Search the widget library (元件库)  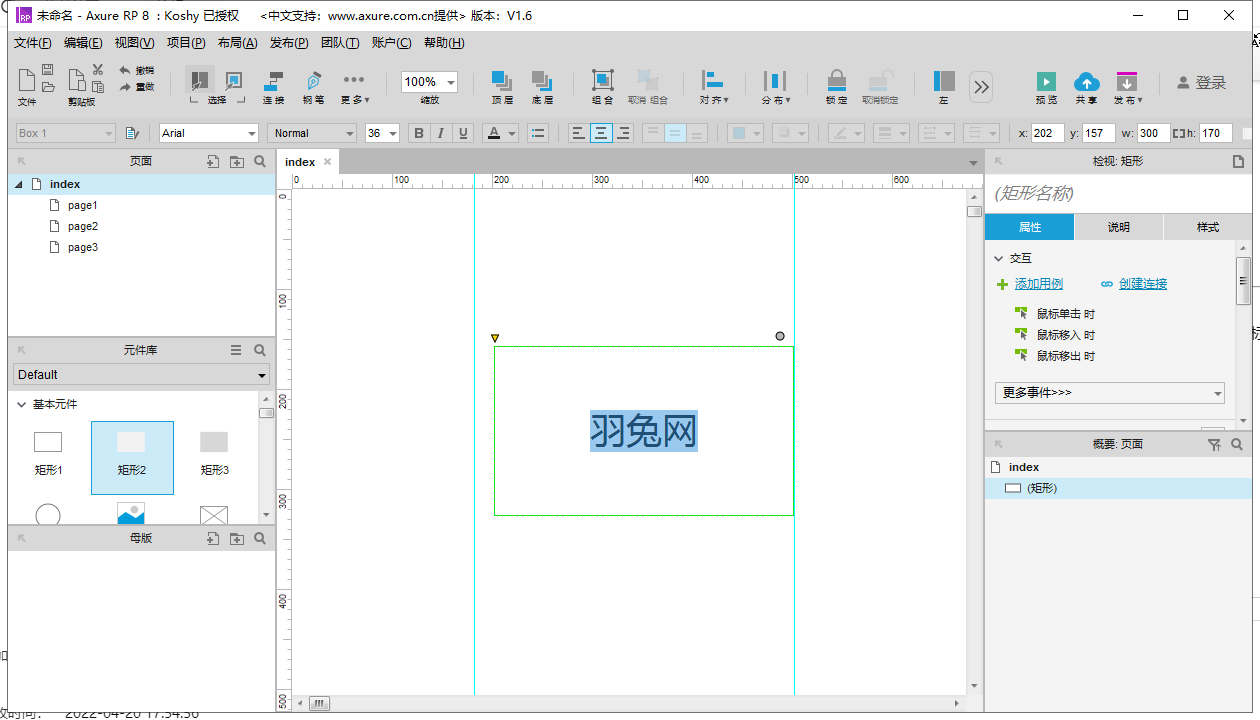(x=260, y=350)
